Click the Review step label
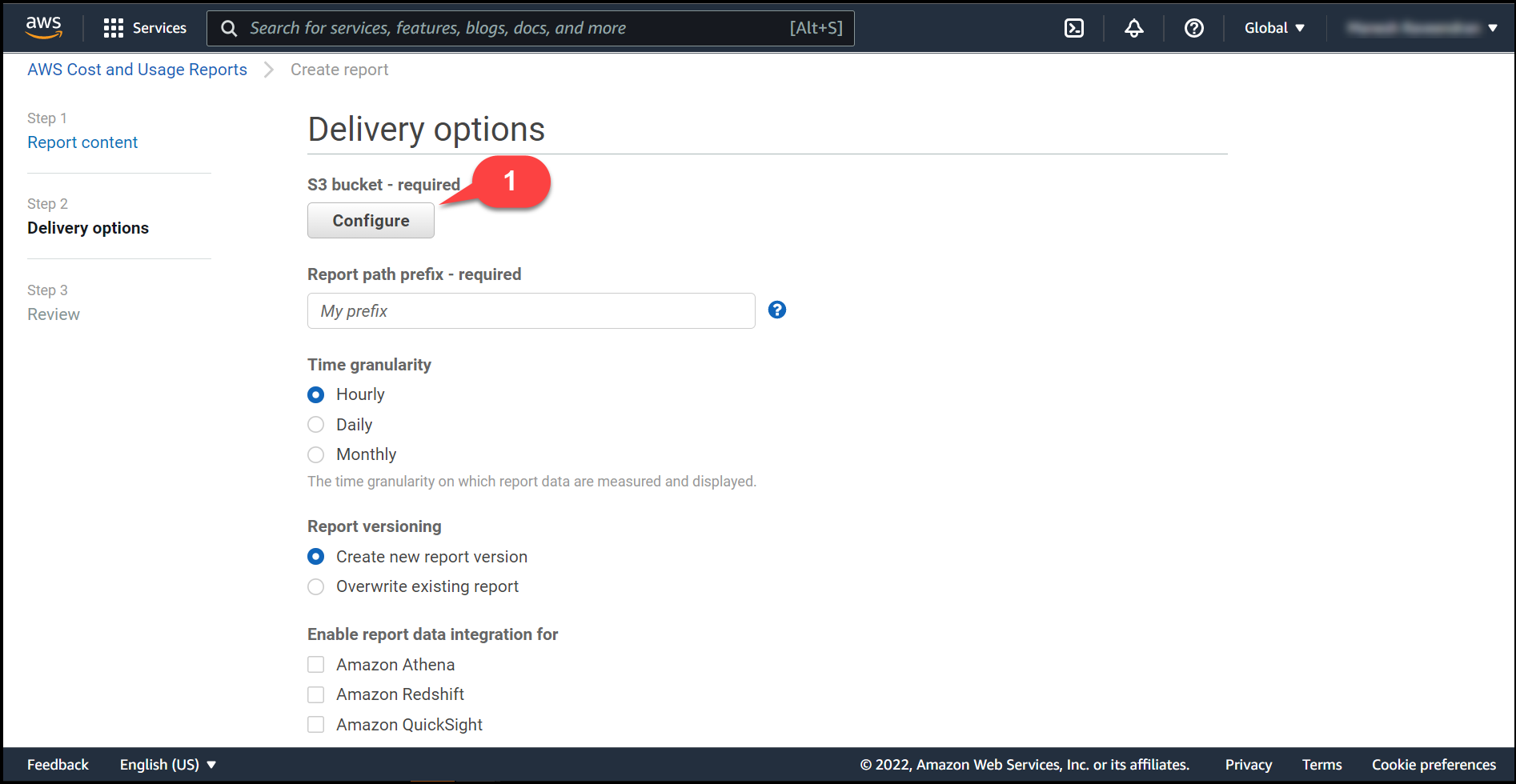The width and height of the screenshot is (1516, 784). tap(54, 314)
